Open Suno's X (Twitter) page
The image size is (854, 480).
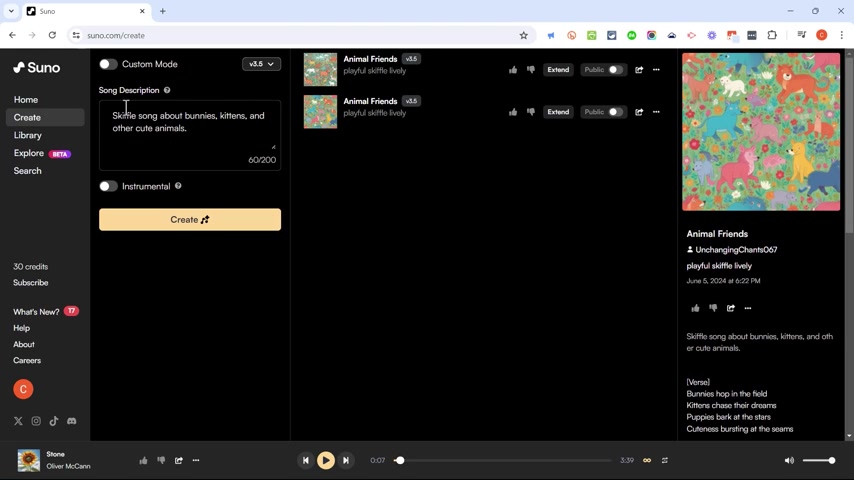(x=18, y=421)
